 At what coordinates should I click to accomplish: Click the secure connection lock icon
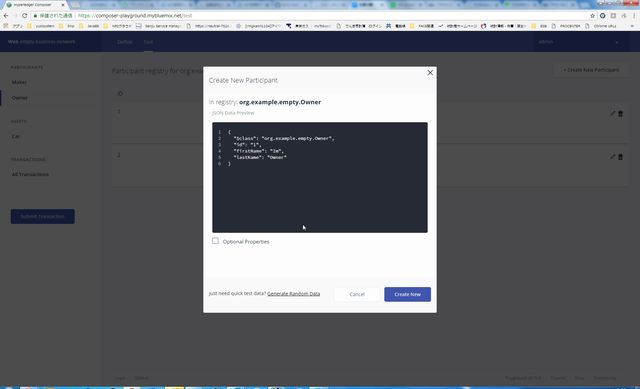(x=36, y=16)
